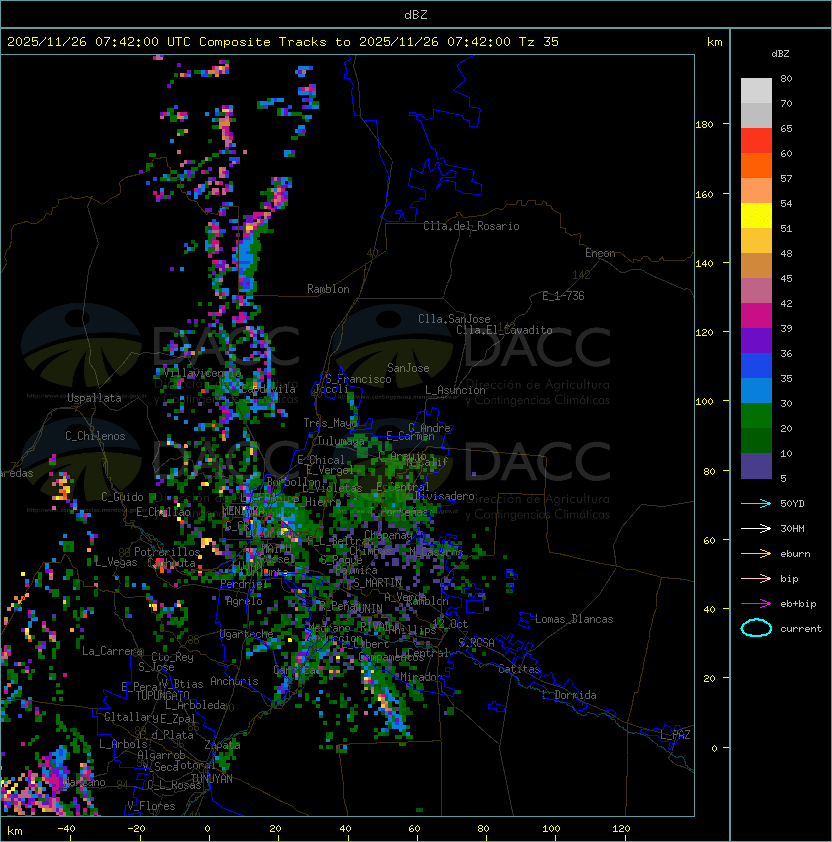
Task: Select the orange swatch below 60 dBZ
Action: pyautogui.click(x=756, y=165)
